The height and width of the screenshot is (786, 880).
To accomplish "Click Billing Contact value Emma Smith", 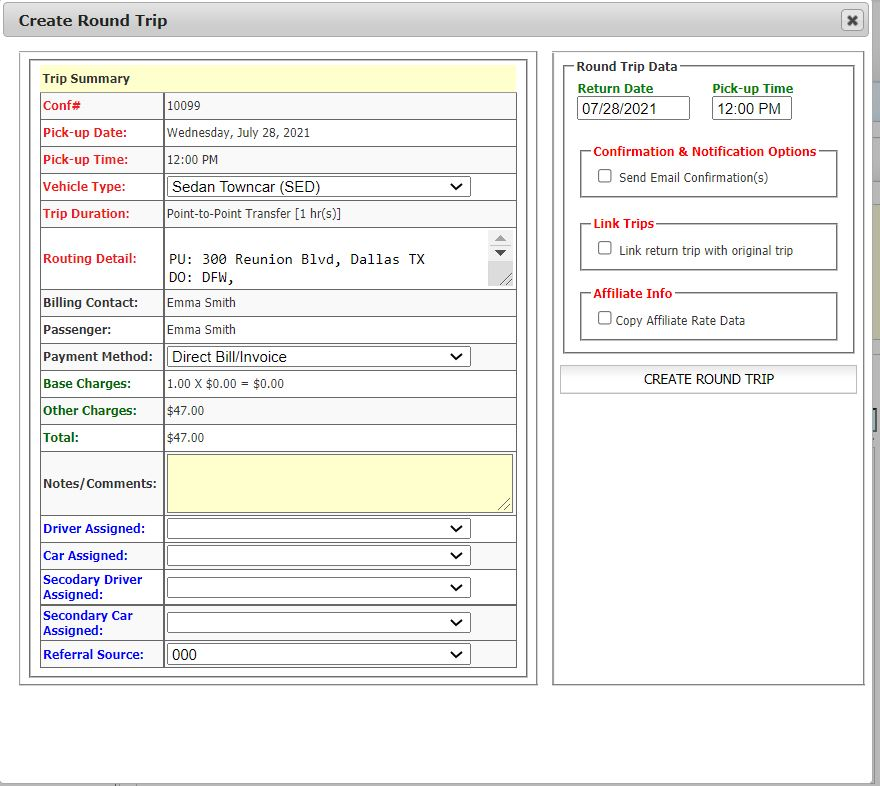I will coord(201,302).
